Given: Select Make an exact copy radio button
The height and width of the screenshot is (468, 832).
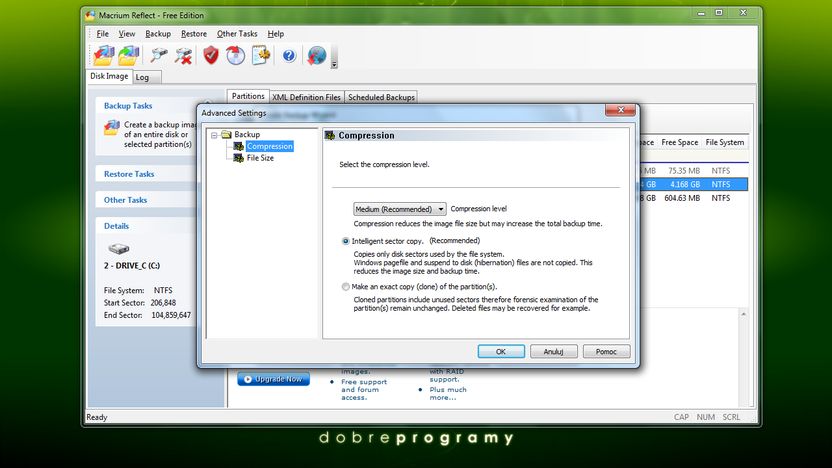Looking at the screenshot, I should pos(345,287).
